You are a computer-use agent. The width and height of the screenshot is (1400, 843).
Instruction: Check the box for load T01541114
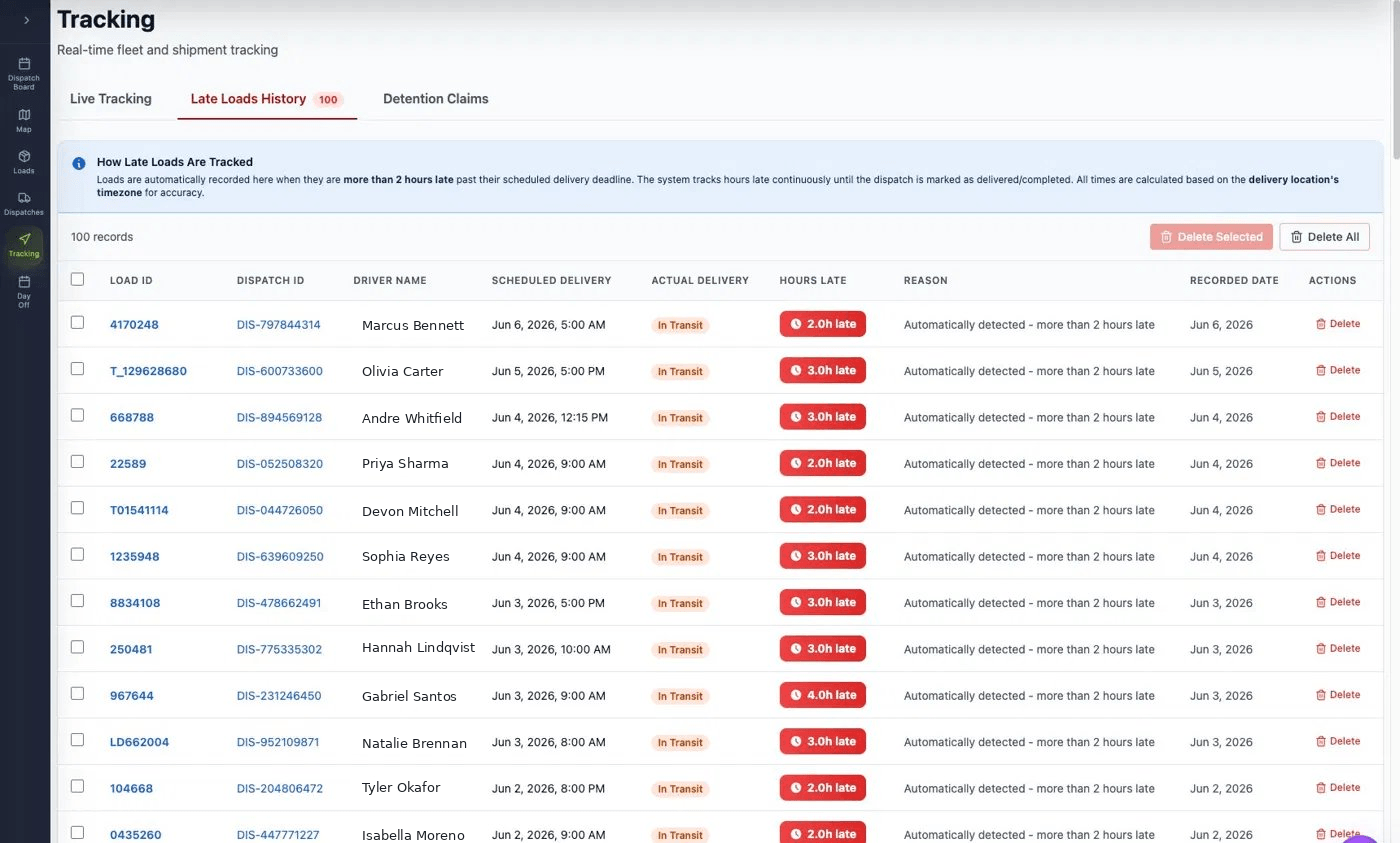(78, 508)
